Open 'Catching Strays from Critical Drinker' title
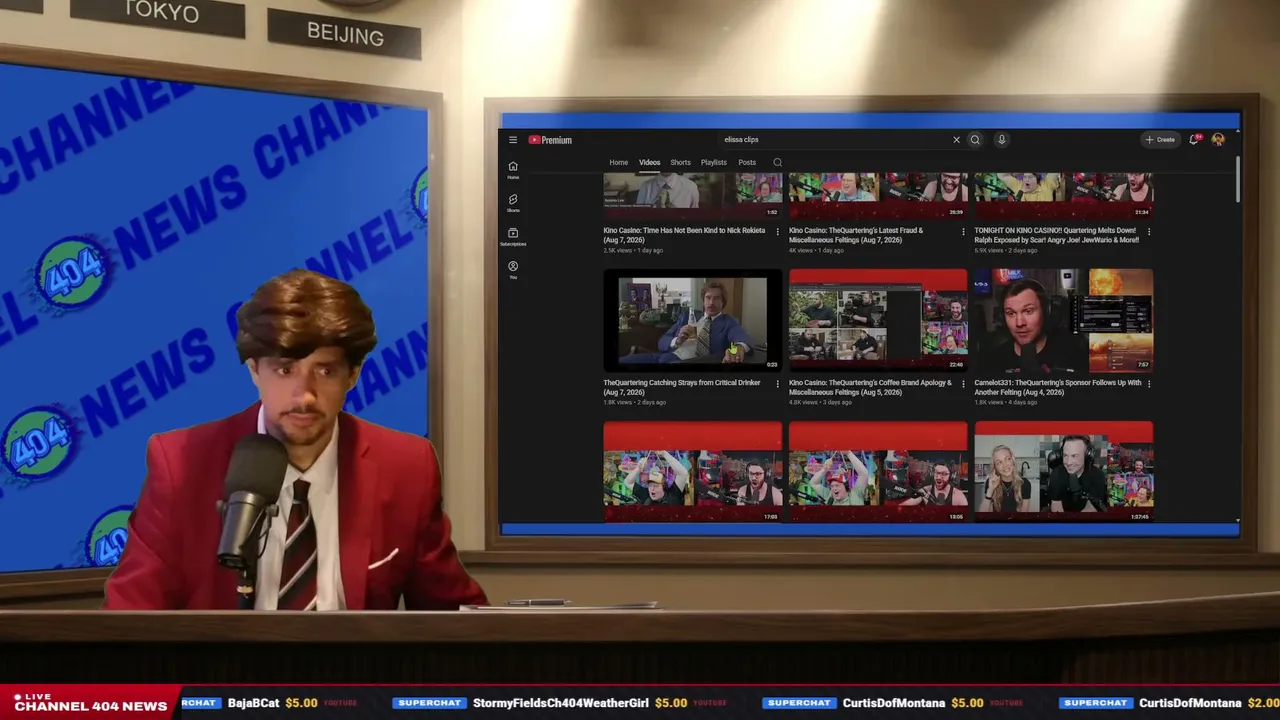Image resolution: width=1280 pixels, height=720 pixels. coord(682,387)
